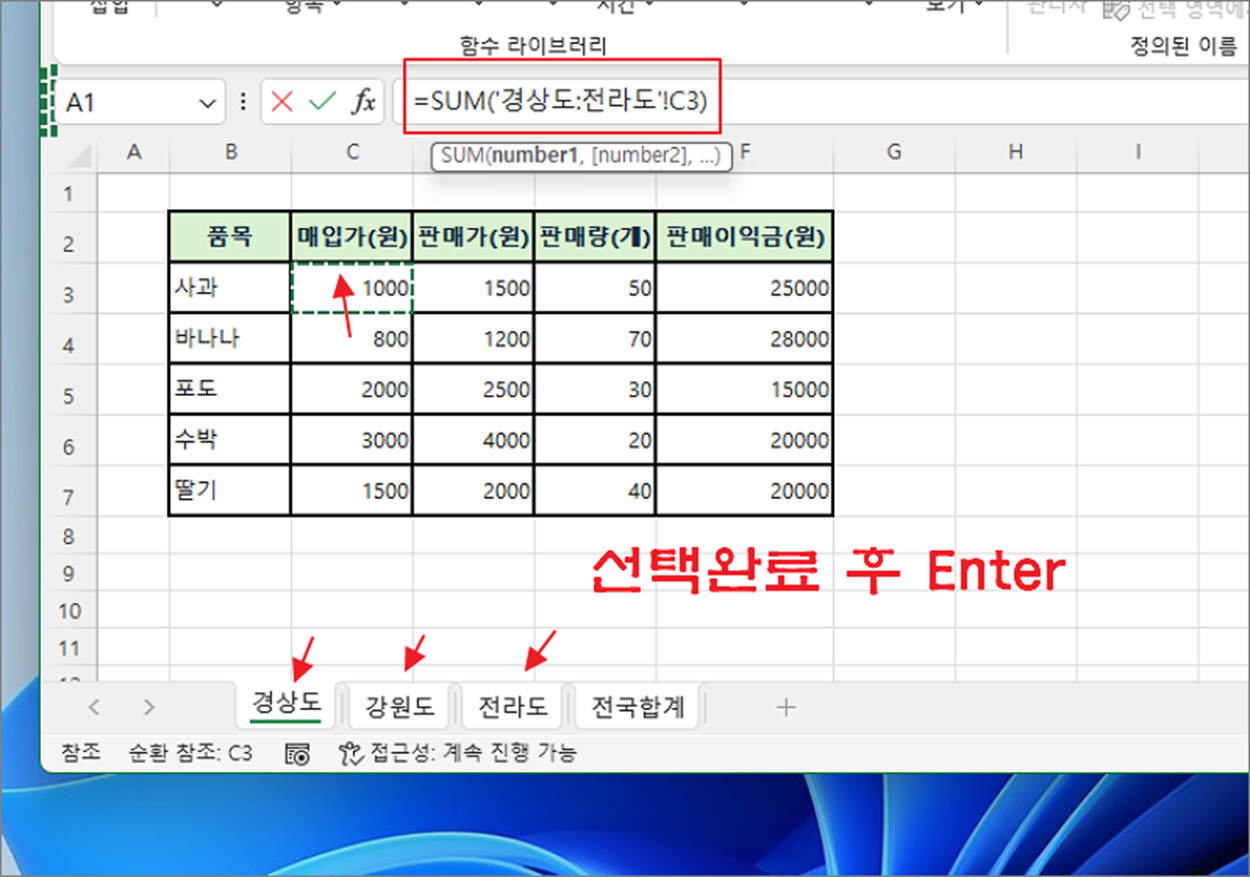Select the cell with value 25000

745,288
